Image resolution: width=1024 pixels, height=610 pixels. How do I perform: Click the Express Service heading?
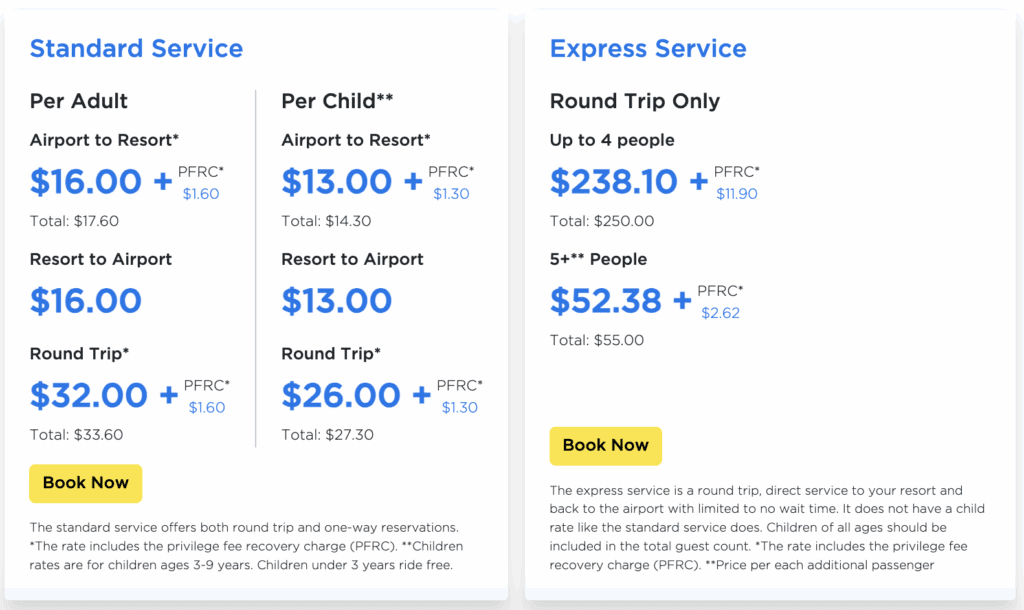tap(648, 48)
